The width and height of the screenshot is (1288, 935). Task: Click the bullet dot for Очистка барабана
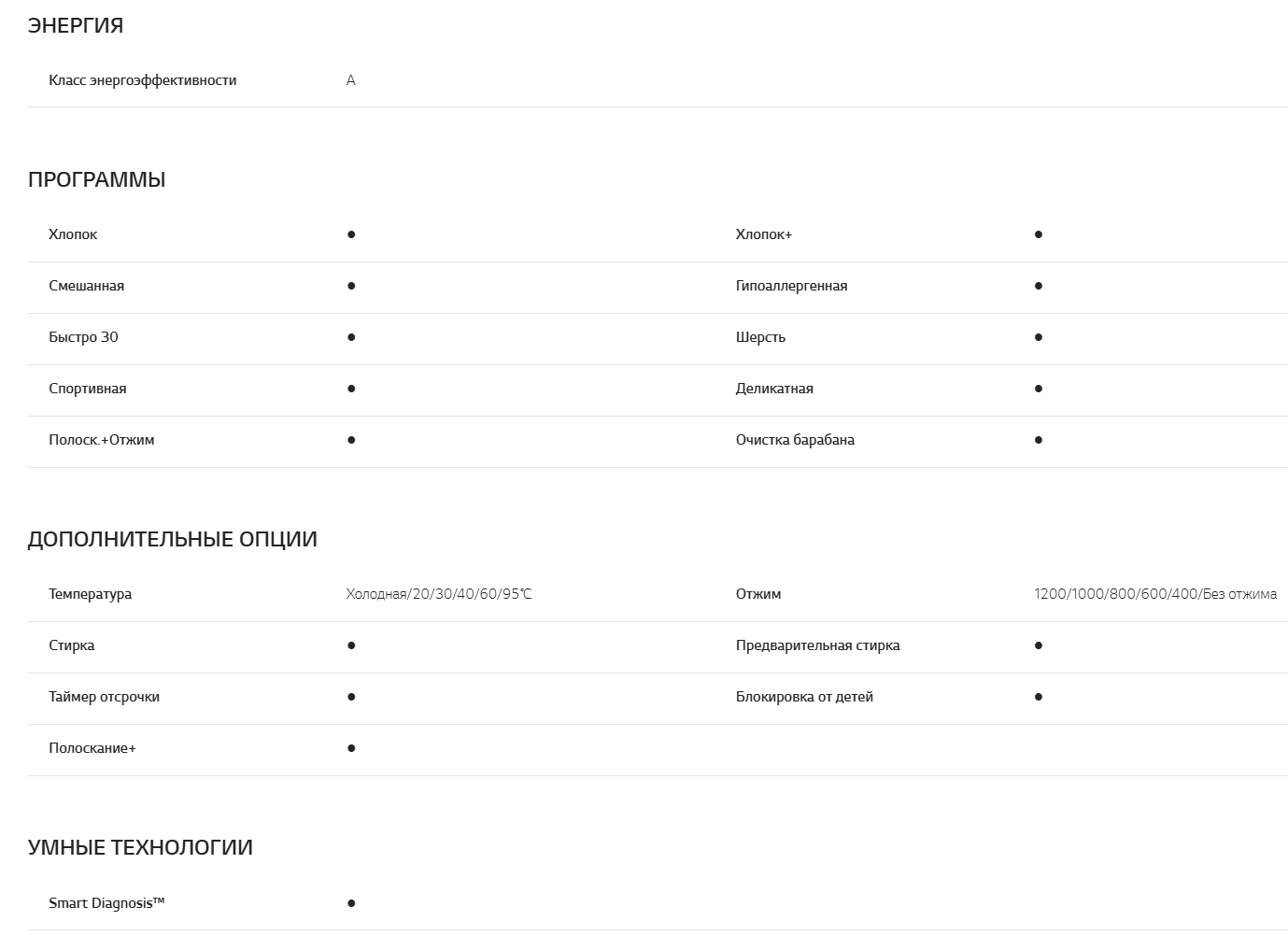[x=1039, y=440]
